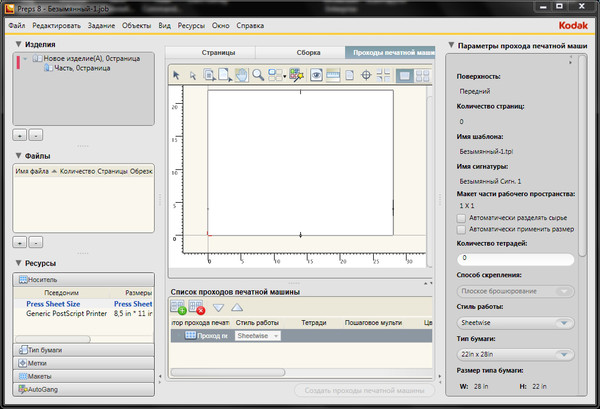Enable 'Автоматически разделять сырье' checkbox
Viewport: 600px width, 409px height.
coord(460,217)
